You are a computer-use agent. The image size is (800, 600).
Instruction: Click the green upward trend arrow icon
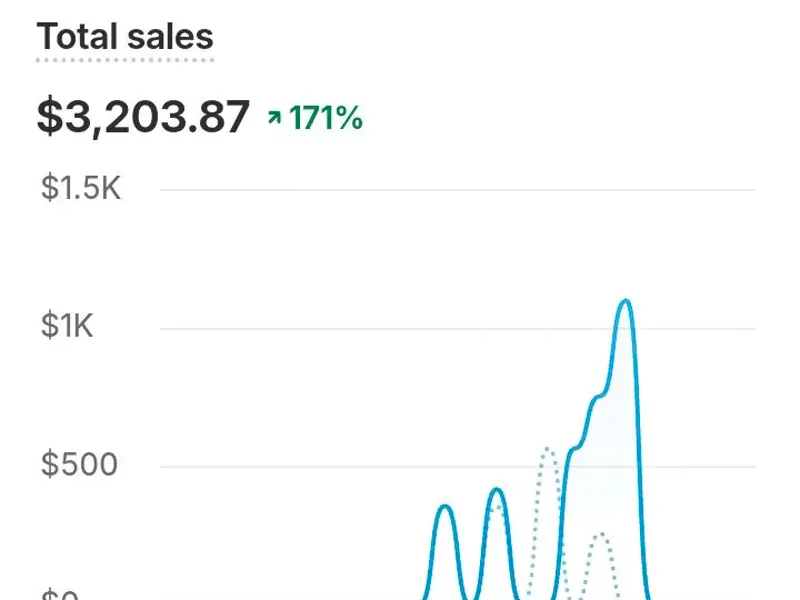274,119
